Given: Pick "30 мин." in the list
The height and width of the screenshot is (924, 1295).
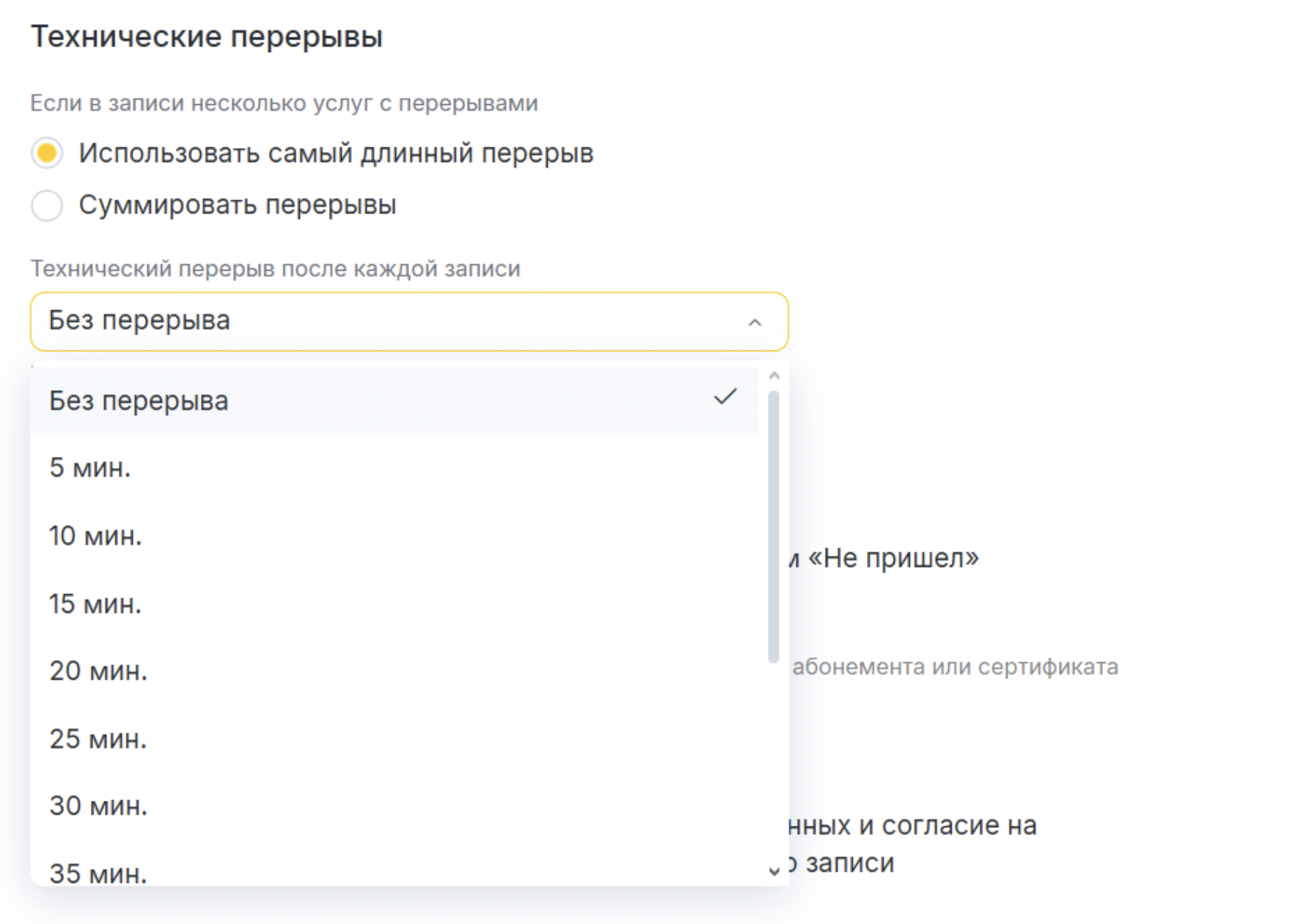Looking at the screenshot, I should coord(98,806).
